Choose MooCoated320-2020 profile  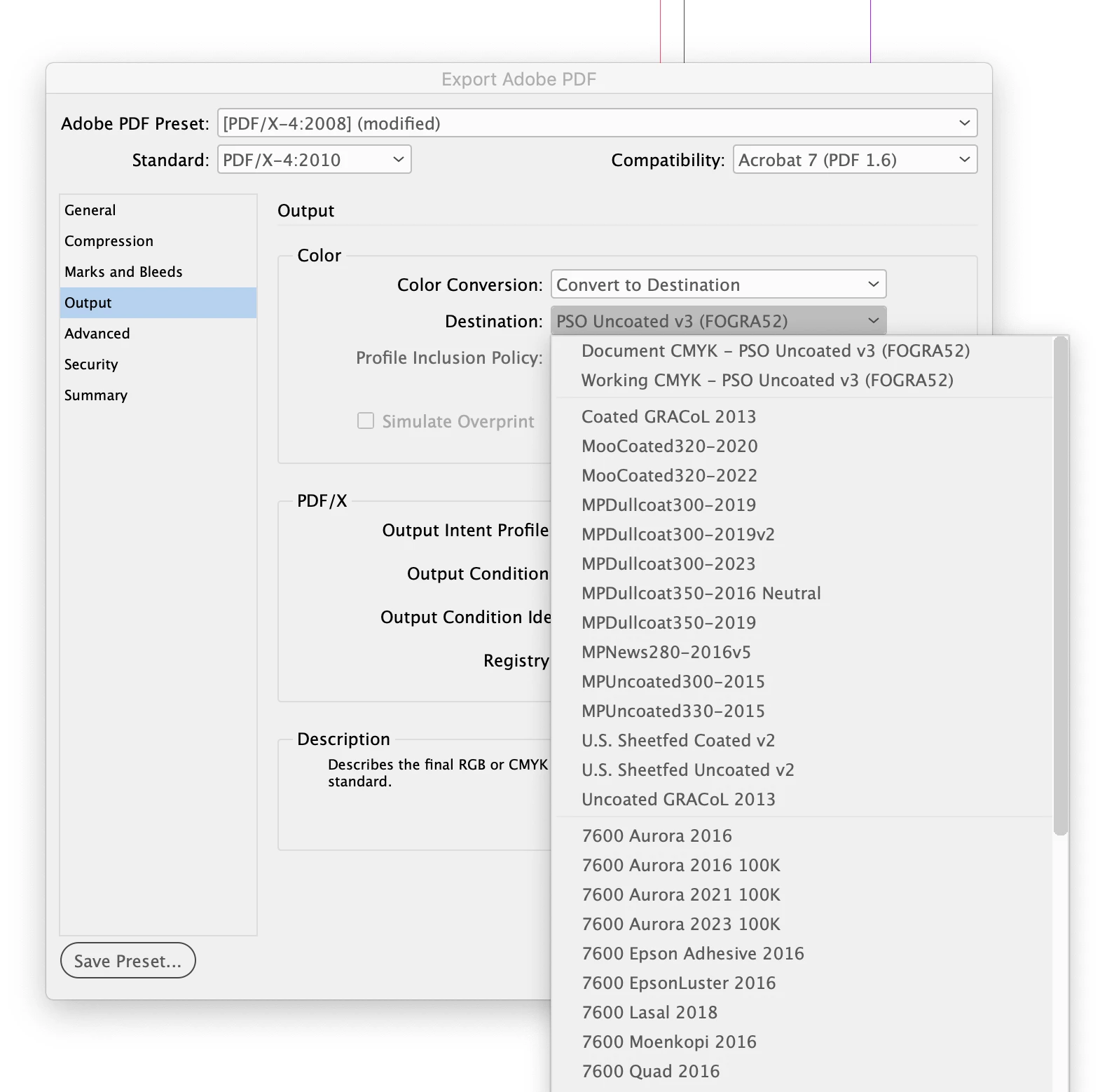tap(802, 446)
